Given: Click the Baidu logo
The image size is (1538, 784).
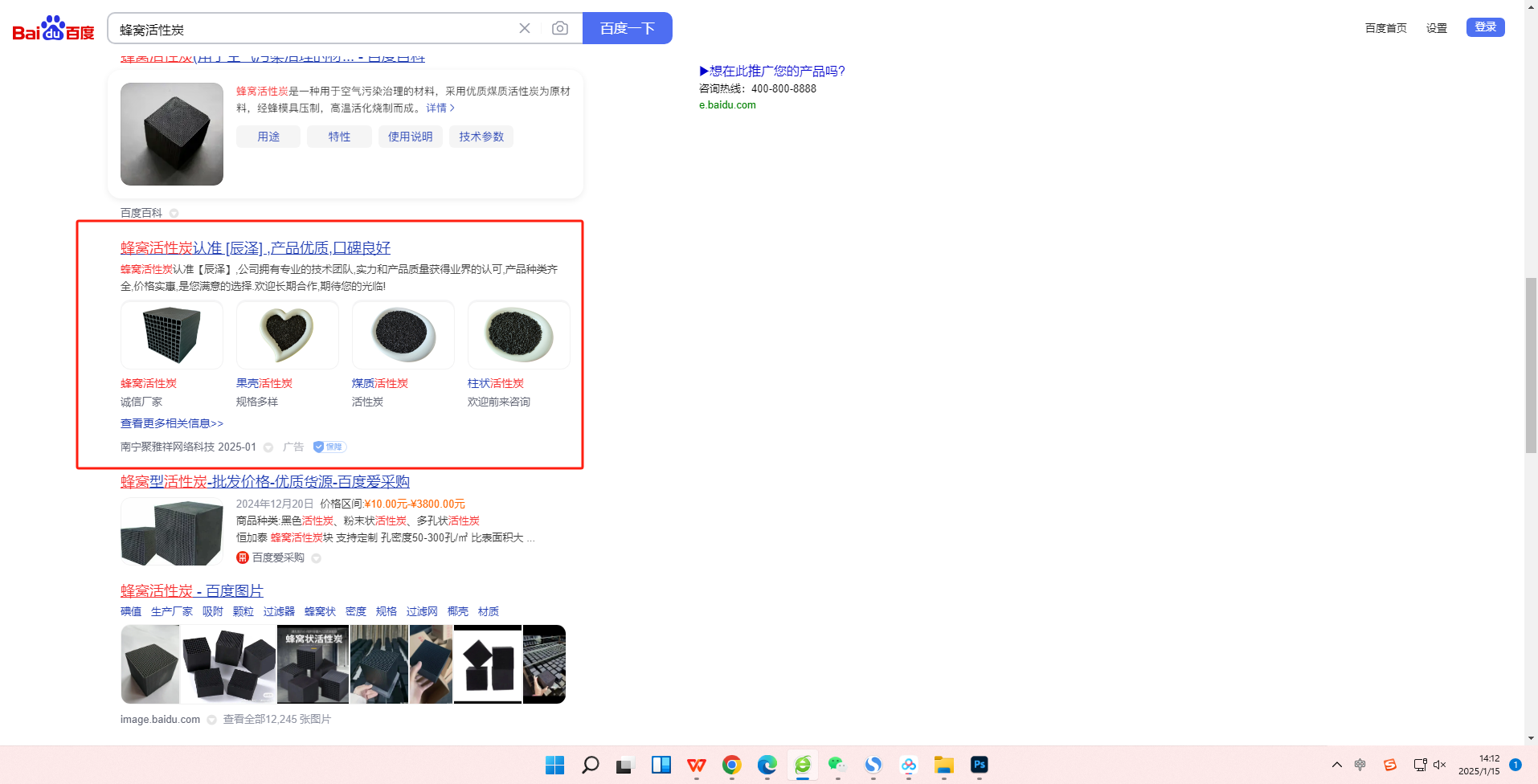Looking at the screenshot, I should coord(53,29).
